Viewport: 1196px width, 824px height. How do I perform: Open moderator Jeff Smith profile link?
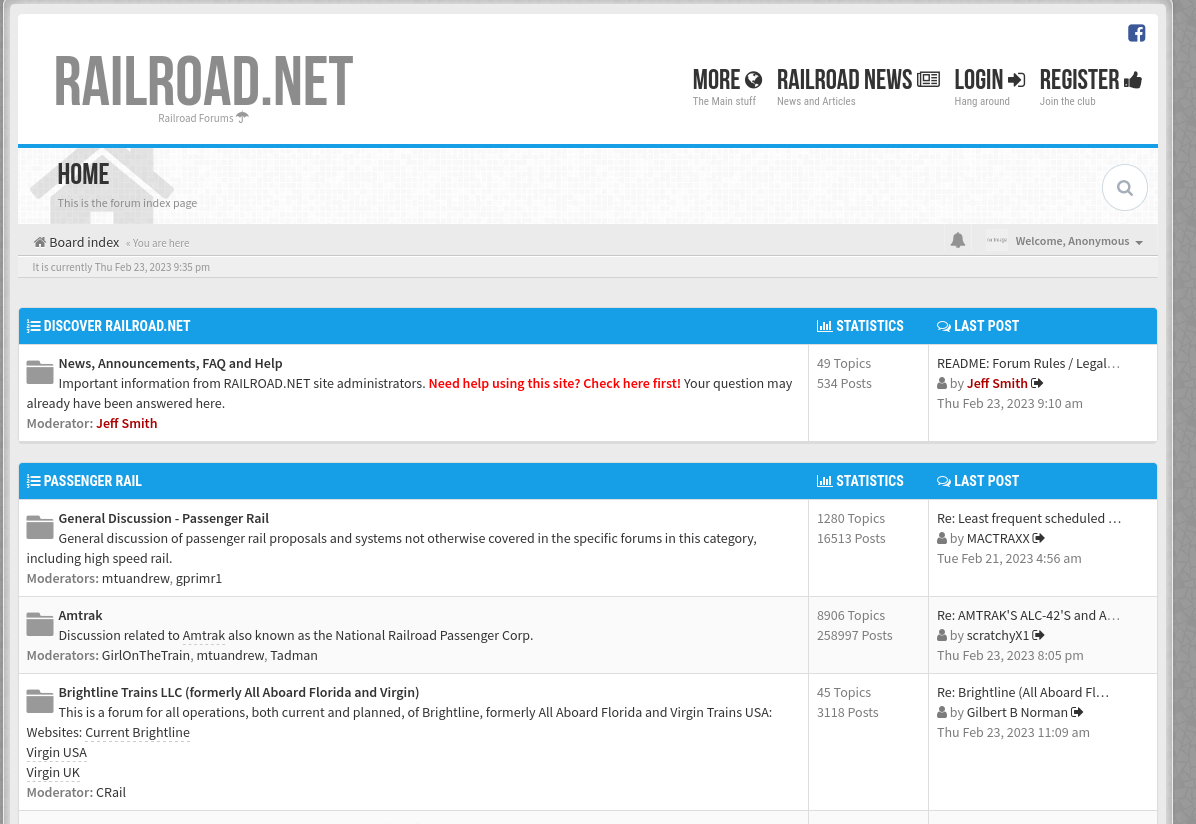coord(127,423)
